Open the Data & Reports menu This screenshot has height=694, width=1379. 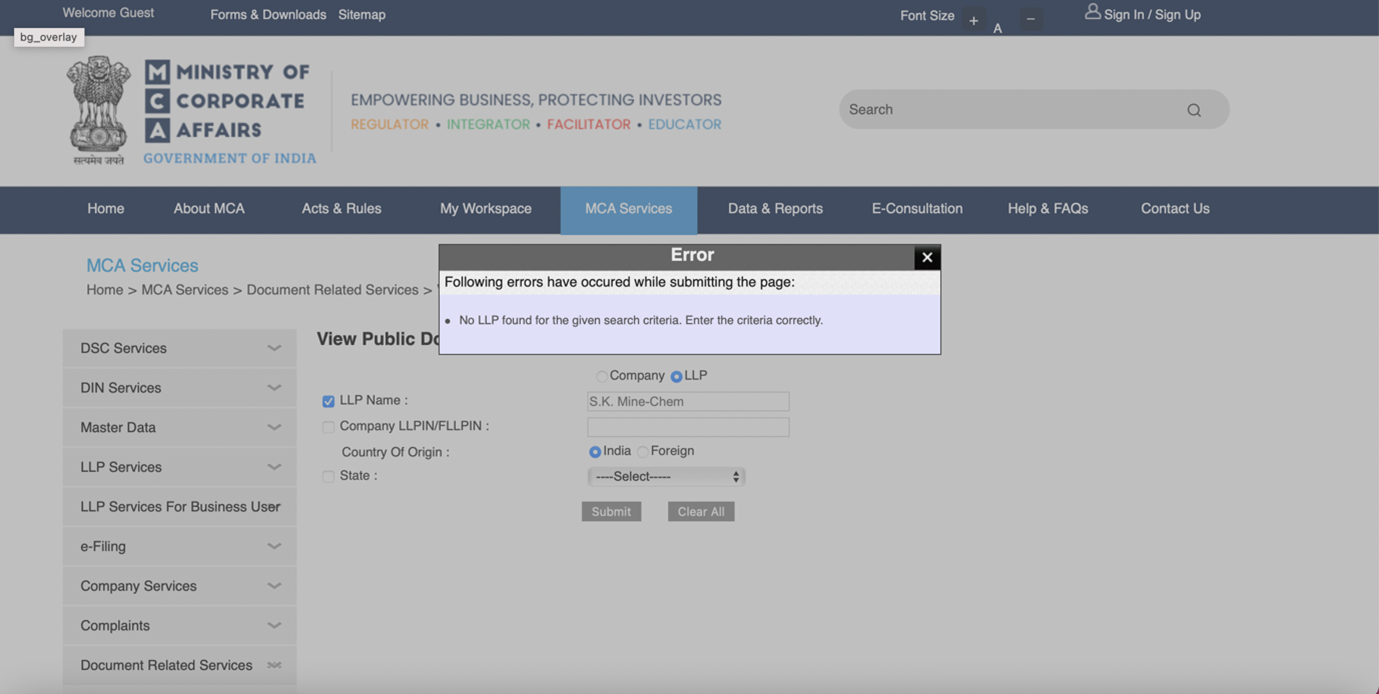coord(775,209)
